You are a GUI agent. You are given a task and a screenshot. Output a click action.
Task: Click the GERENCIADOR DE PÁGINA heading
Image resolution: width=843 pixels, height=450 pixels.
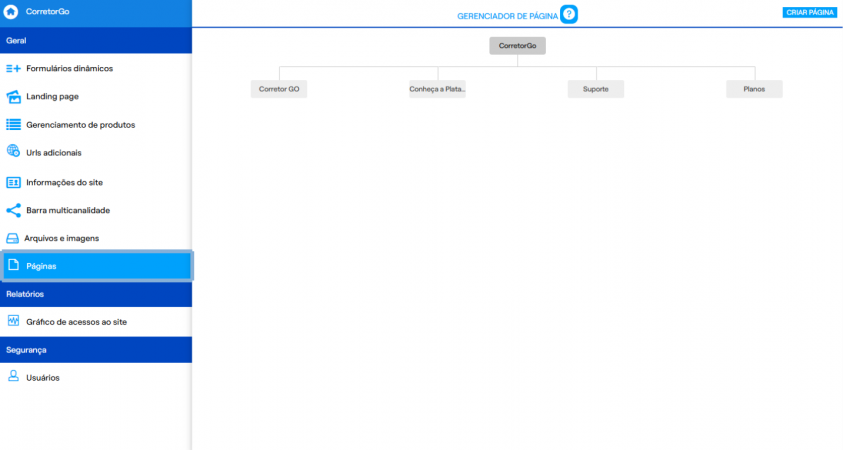[508, 16]
